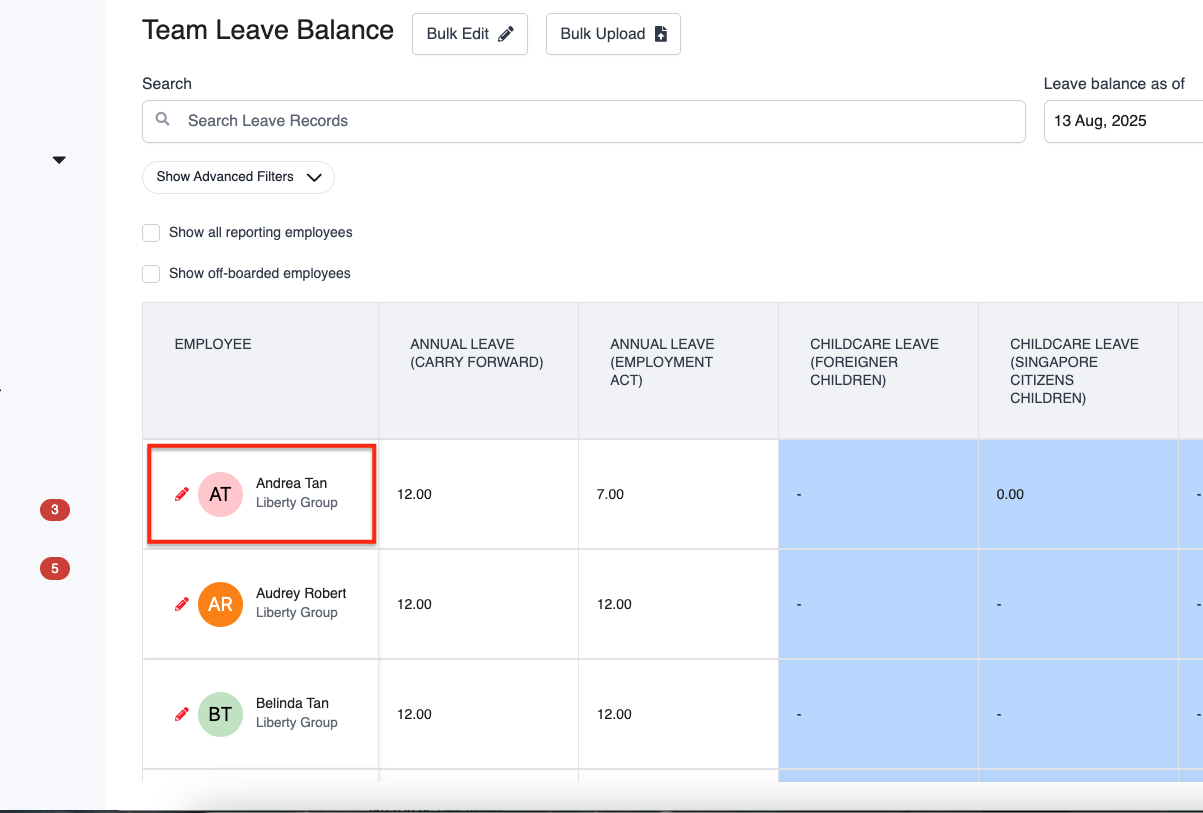Image resolution: width=1203 pixels, height=813 pixels.
Task: Click Andrea Tan's 12.00 carry forward balance
Action: [x=414, y=495]
